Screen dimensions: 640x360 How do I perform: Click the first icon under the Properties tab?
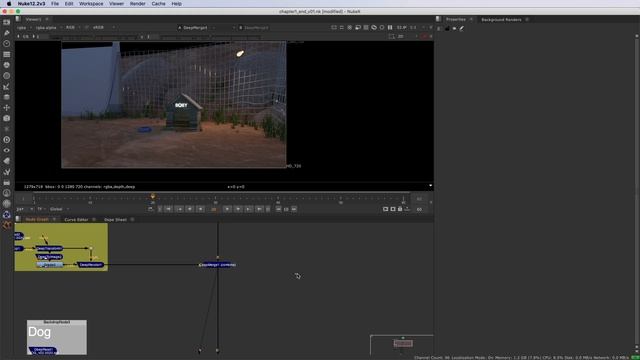tap(439, 29)
